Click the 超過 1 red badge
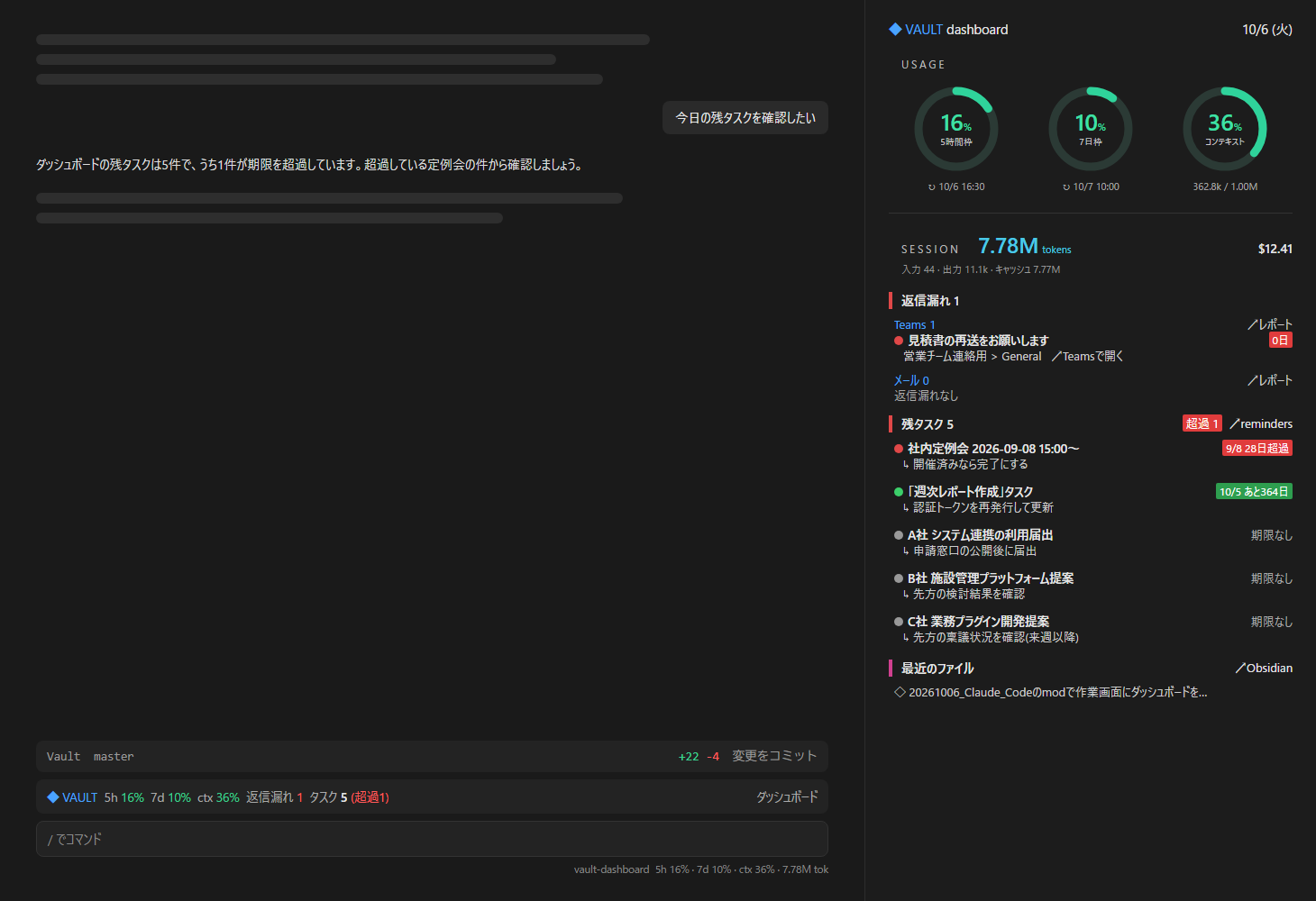1316x901 pixels. tap(1202, 423)
